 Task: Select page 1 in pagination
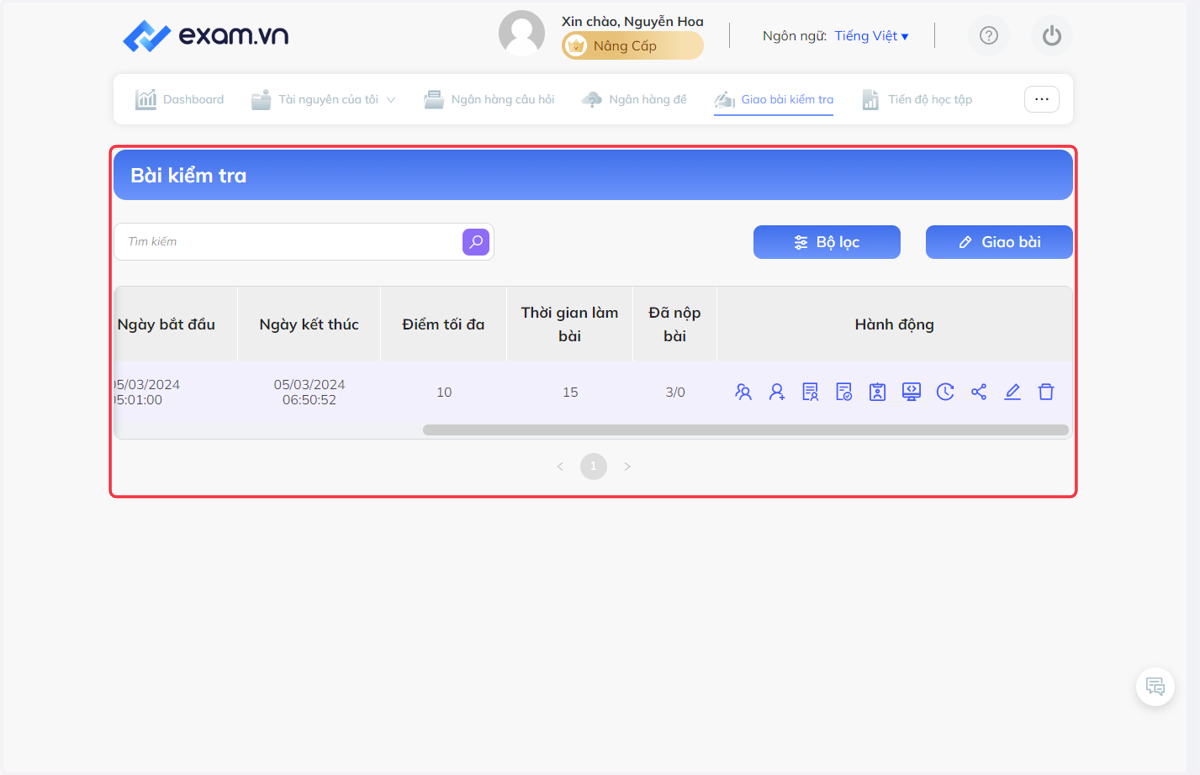tap(594, 466)
